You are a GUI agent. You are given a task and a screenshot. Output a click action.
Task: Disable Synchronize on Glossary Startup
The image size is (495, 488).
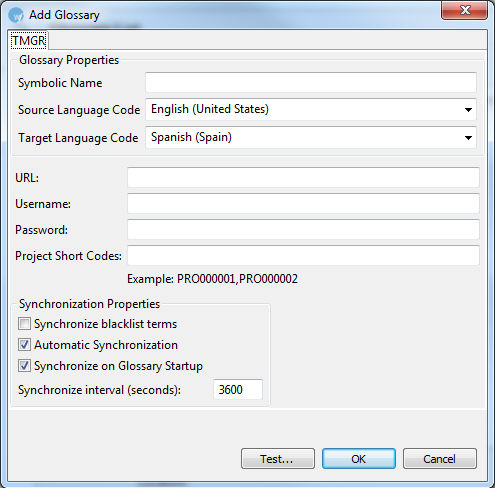[24, 366]
